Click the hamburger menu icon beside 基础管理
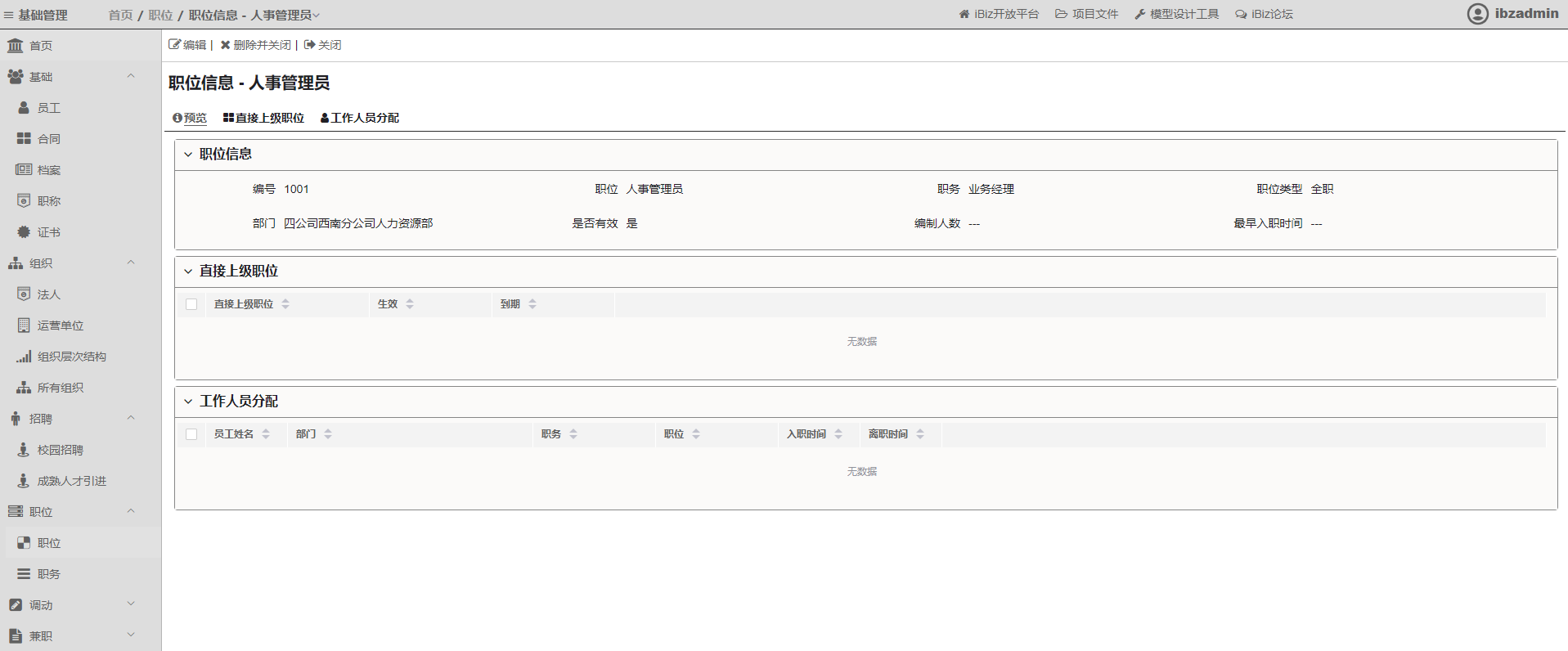 [9, 15]
